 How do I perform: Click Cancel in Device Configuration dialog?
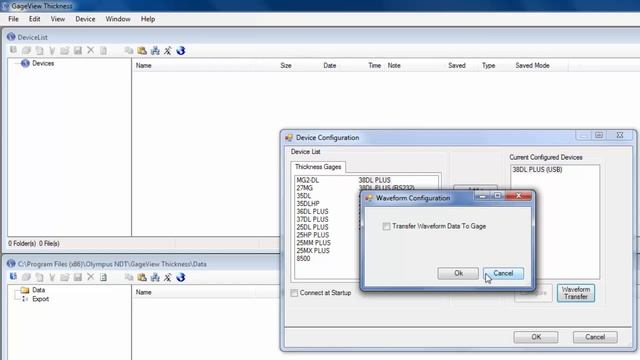click(x=595, y=337)
